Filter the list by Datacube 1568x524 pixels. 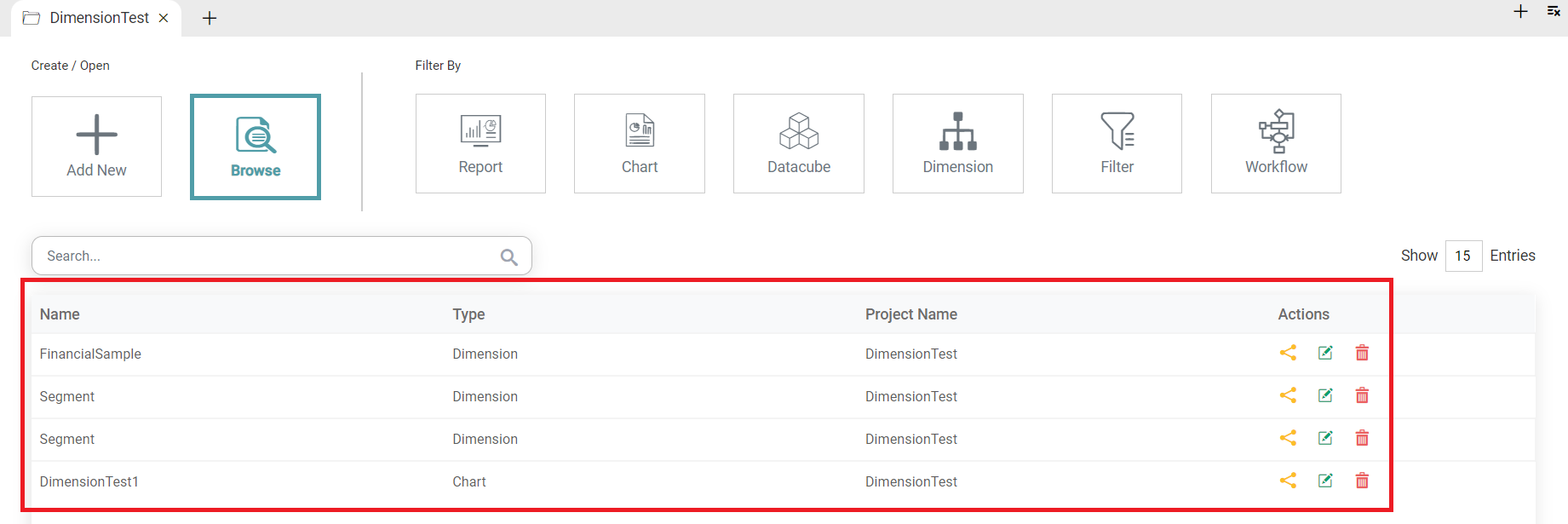[798, 143]
